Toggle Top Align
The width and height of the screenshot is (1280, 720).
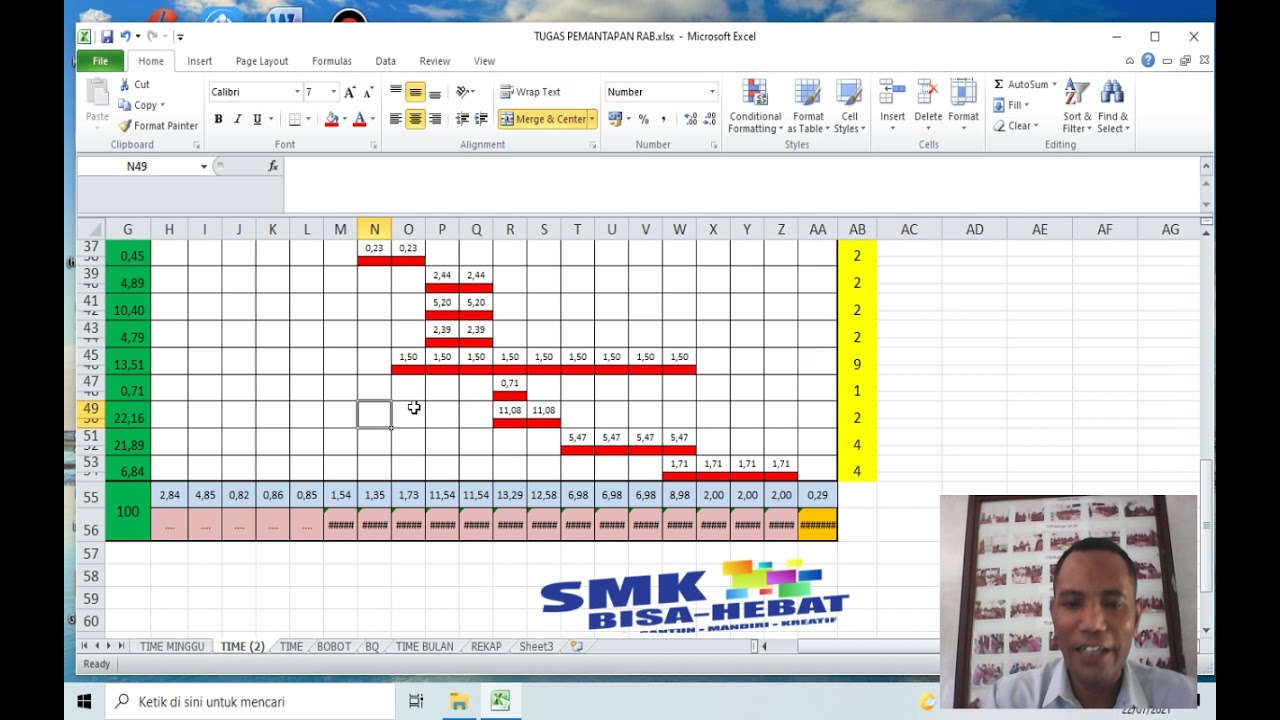(x=396, y=92)
